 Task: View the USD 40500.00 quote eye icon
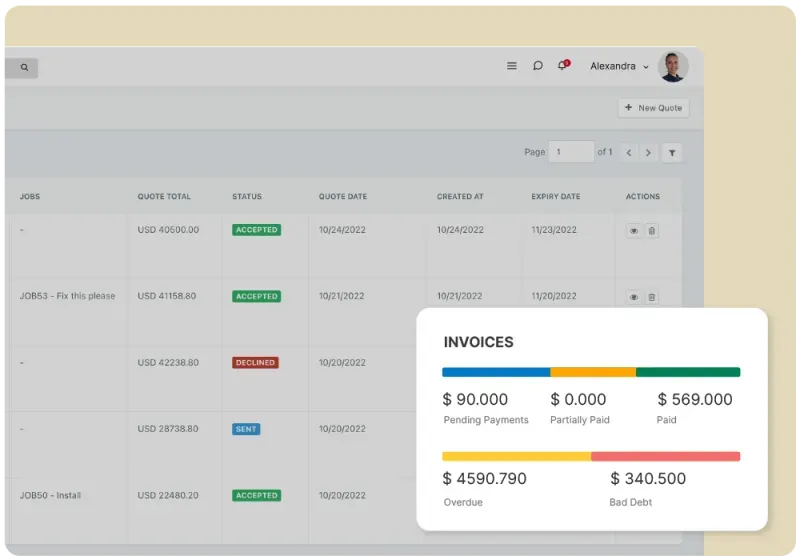coord(634,231)
